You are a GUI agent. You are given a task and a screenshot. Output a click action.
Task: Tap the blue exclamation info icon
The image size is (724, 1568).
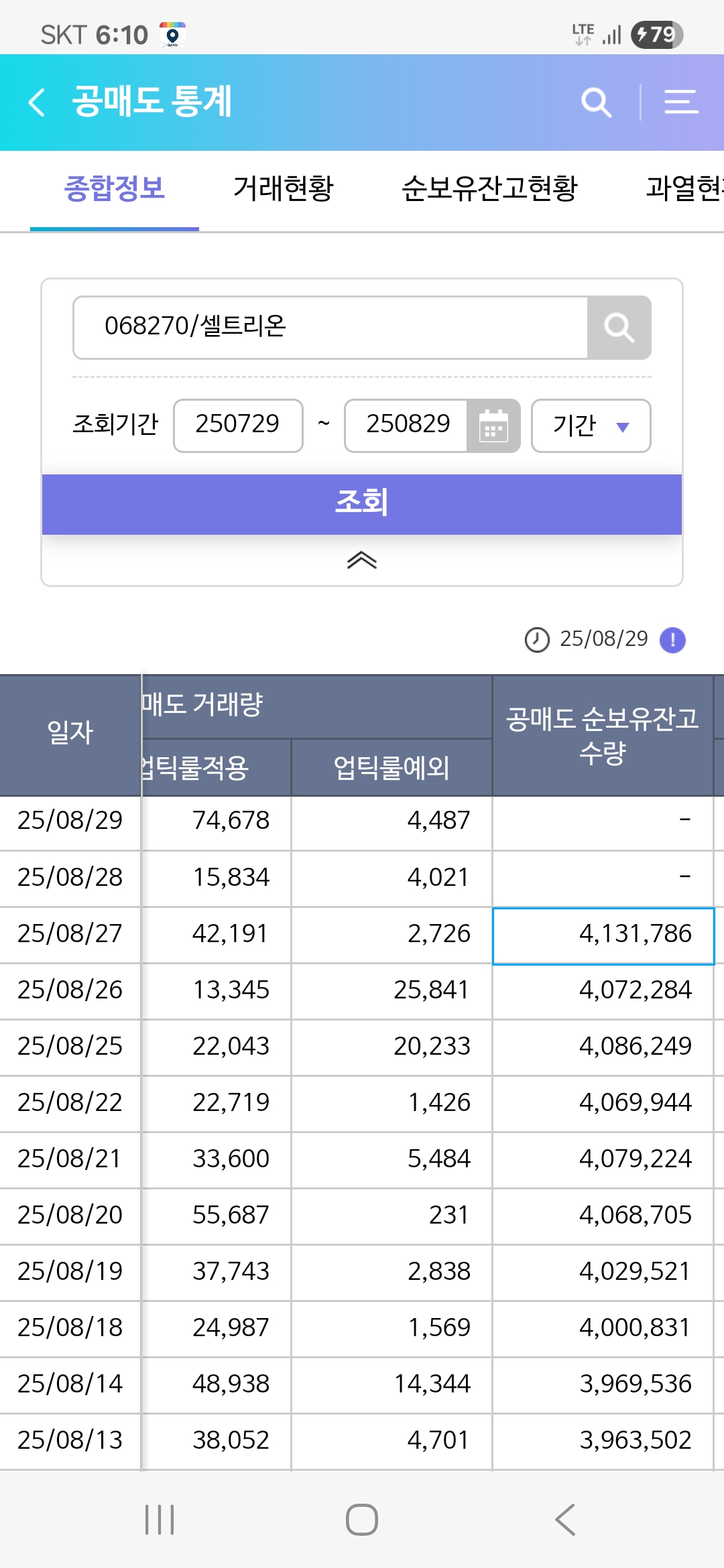pos(672,640)
